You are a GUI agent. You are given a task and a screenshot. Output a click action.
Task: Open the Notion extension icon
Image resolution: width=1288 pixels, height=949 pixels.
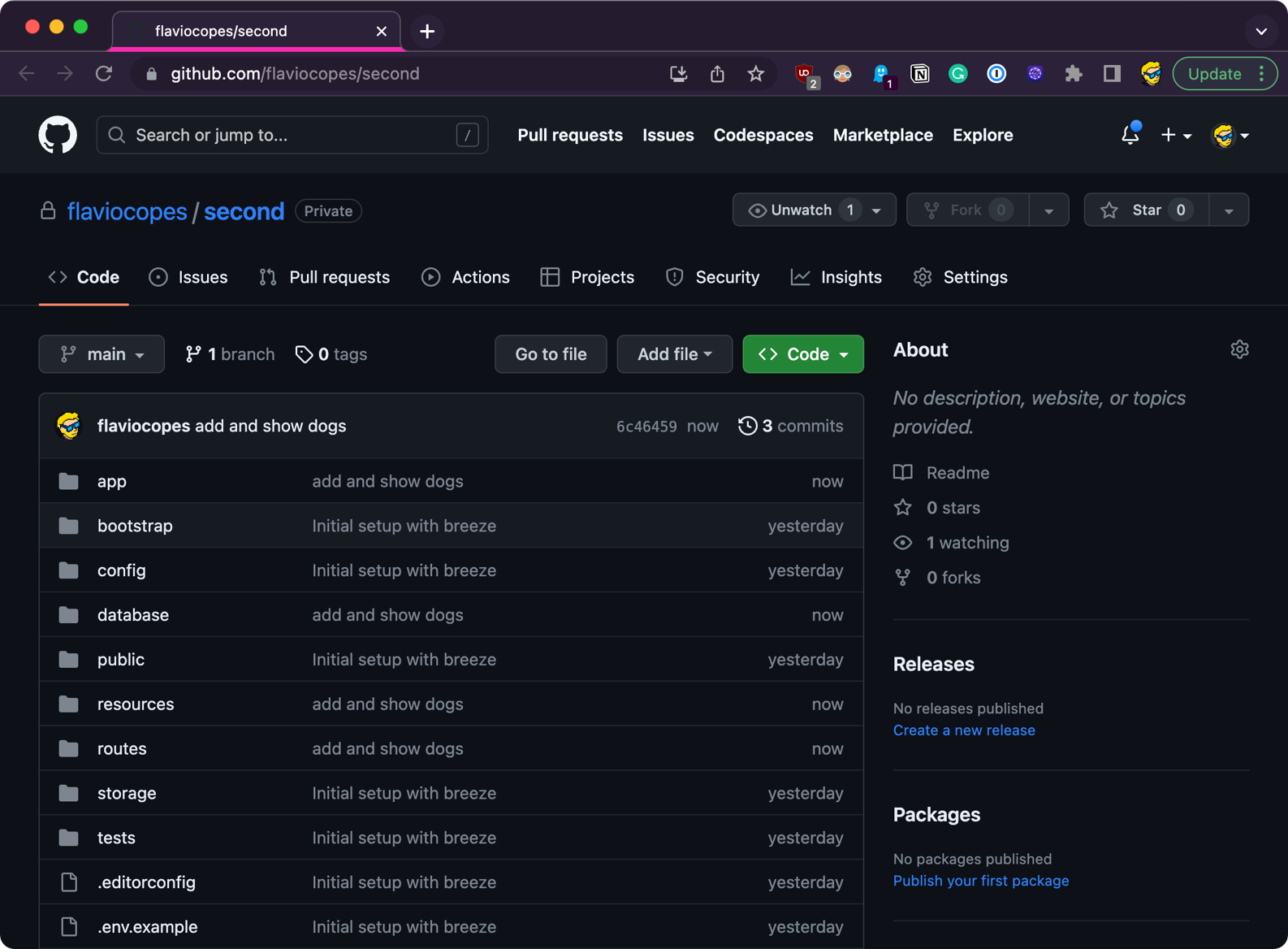(919, 74)
